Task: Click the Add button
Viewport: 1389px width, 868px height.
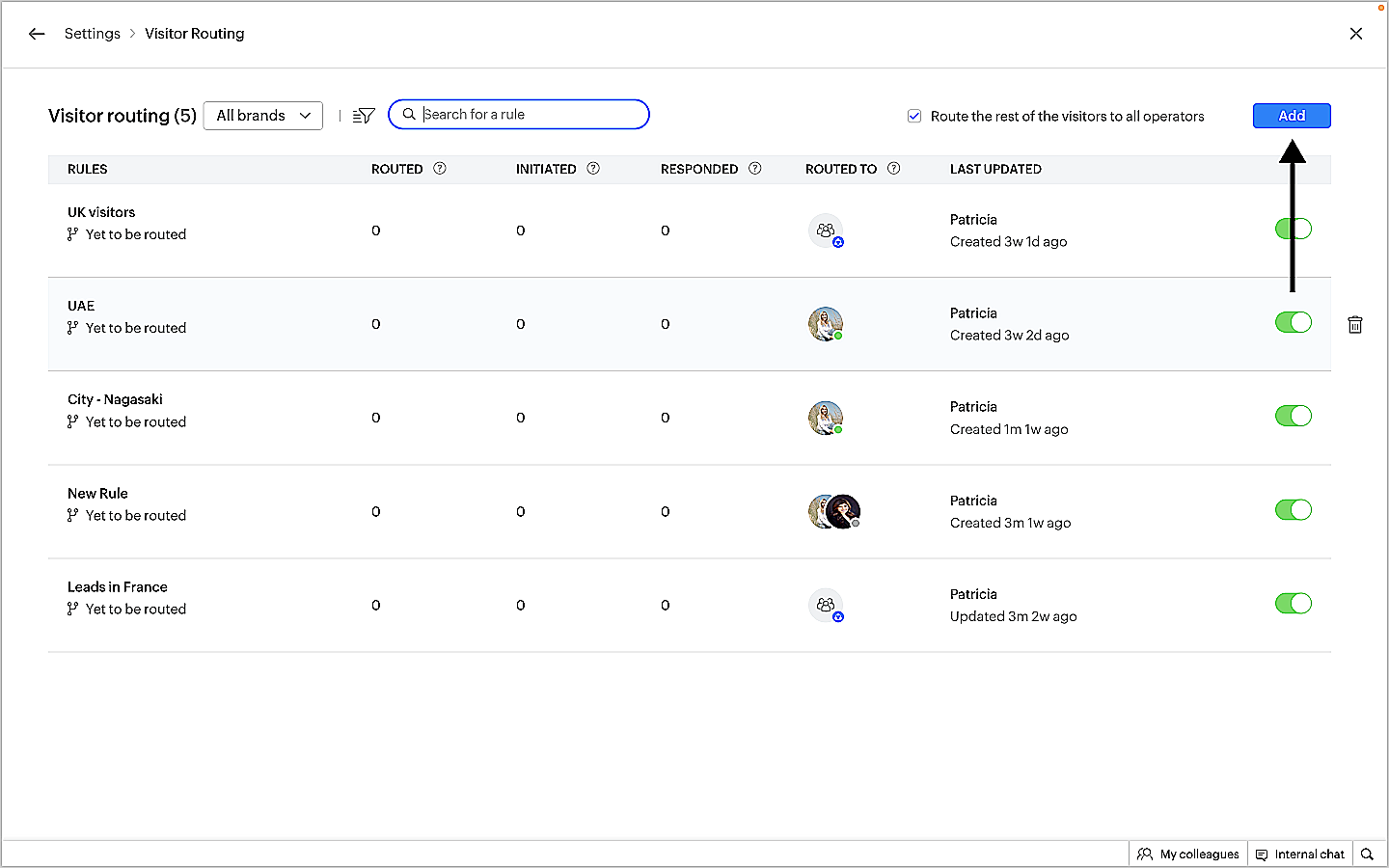Action: [1292, 116]
